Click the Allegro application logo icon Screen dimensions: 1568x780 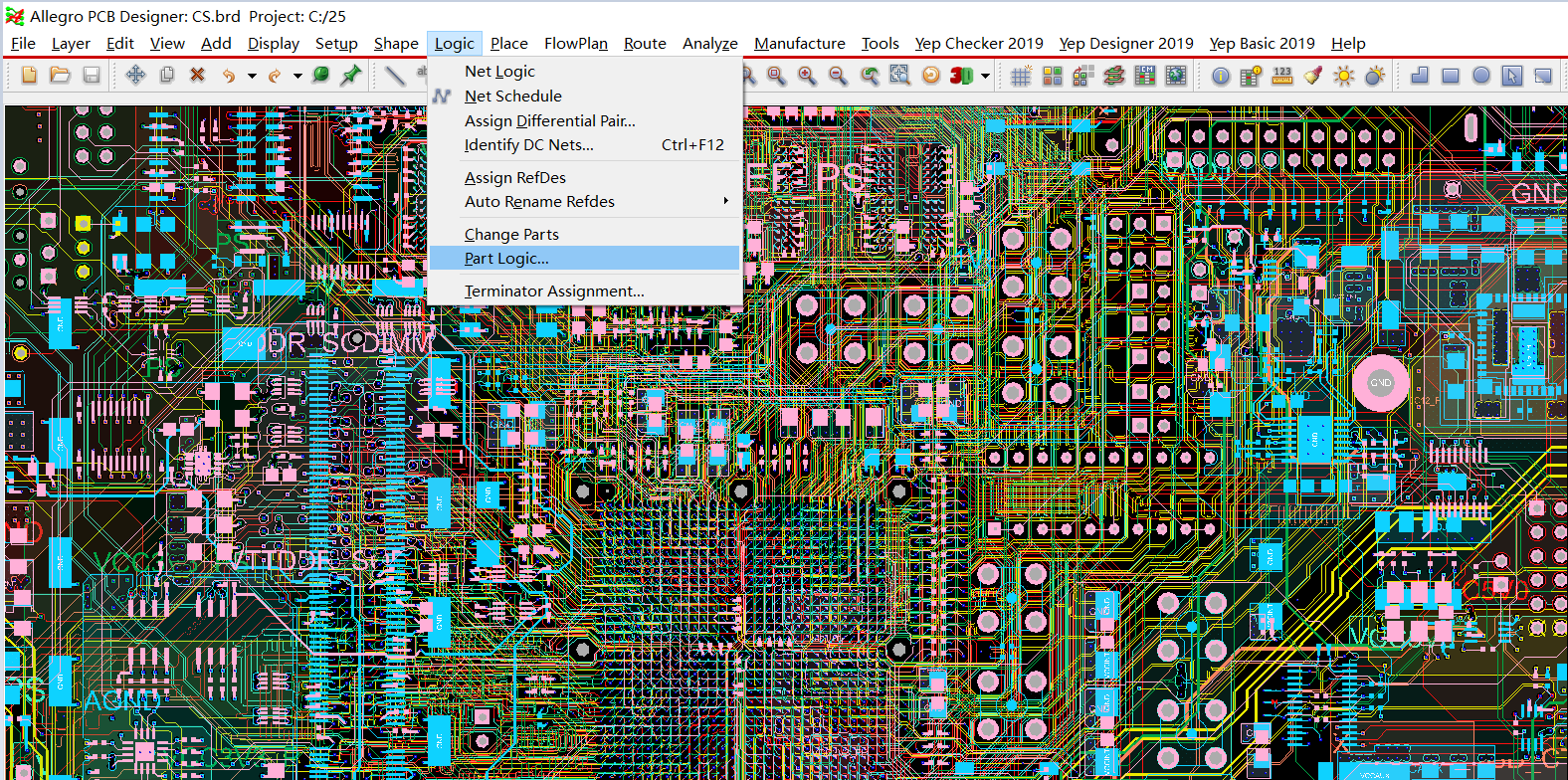(x=15, y=16)
